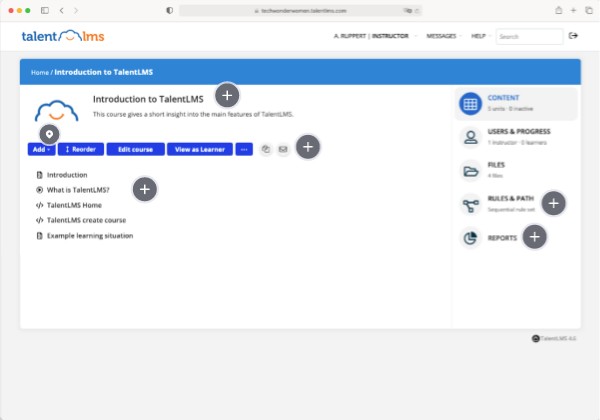Click the Users & Progress person icon

(x=470, y=138)
